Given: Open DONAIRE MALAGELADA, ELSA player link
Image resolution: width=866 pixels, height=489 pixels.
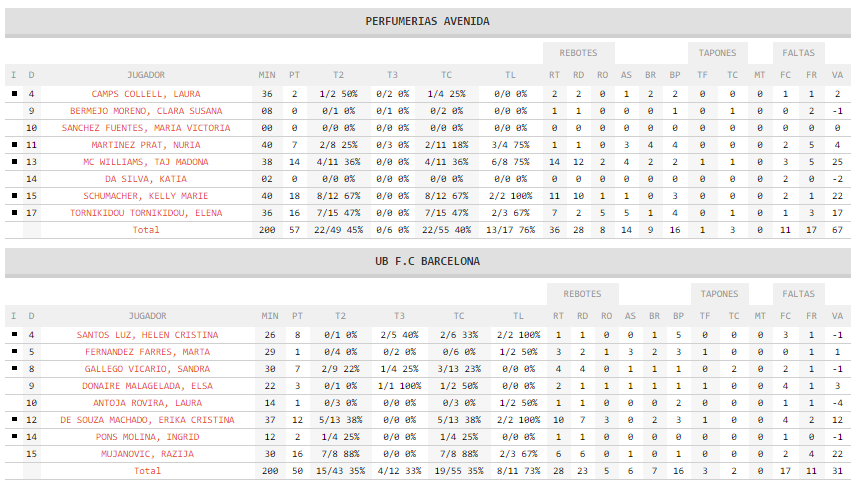Looking at the screenshot, I should [x=147, y=386].
